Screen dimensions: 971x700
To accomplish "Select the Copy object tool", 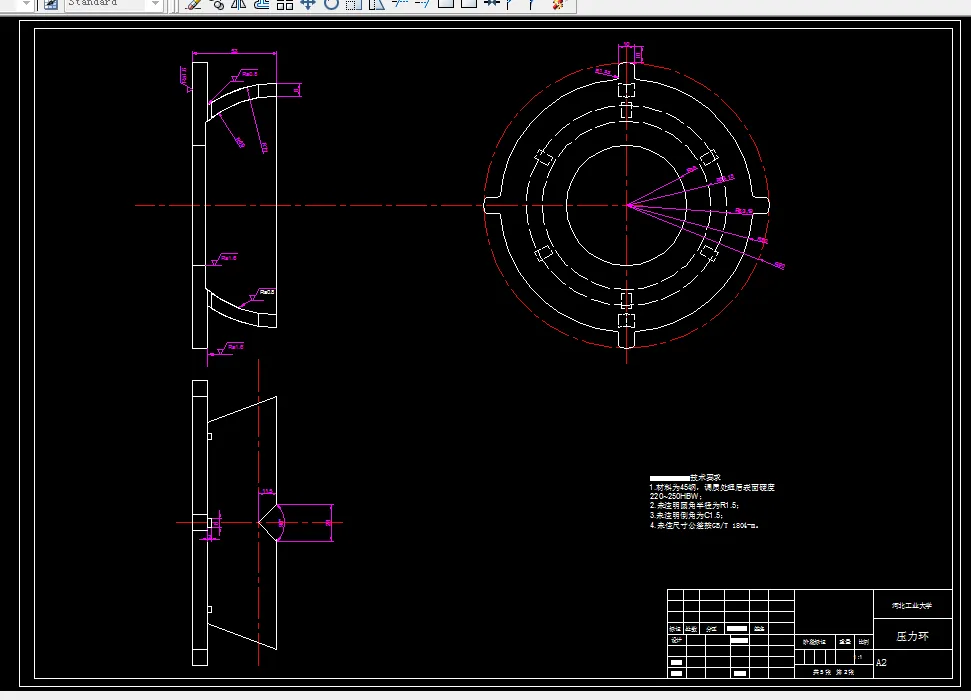I will point(217,4).
